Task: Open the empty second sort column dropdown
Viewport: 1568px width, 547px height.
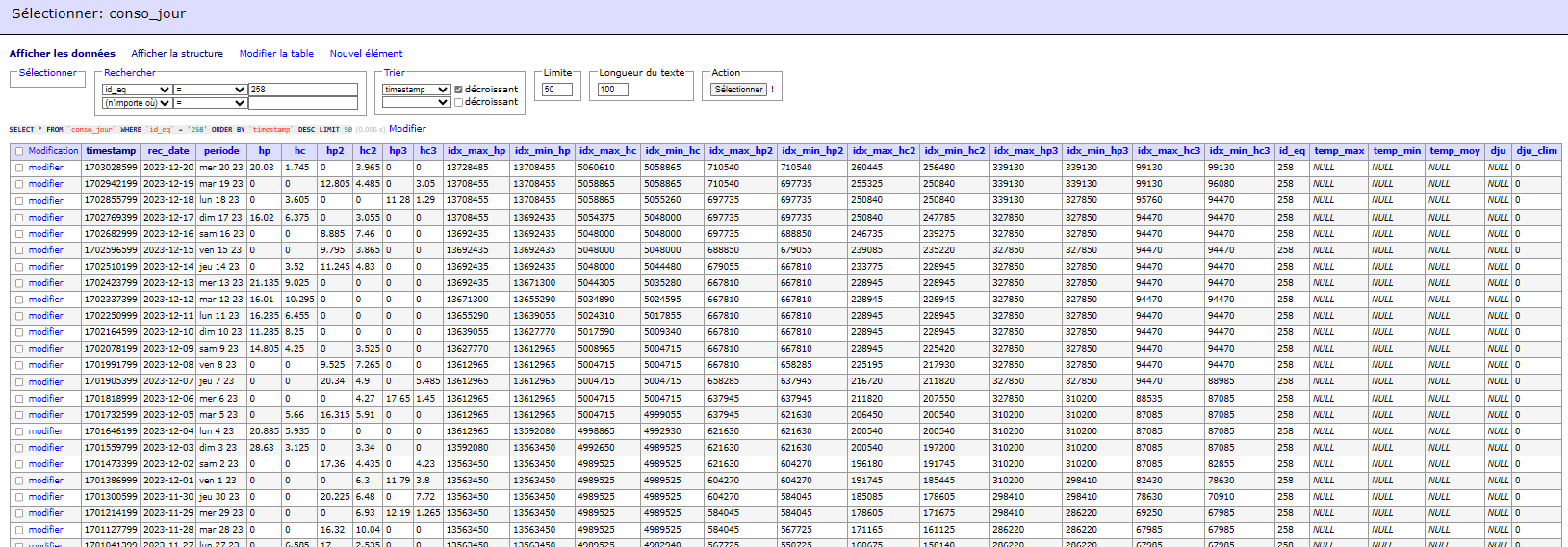Action: [416, 102]
